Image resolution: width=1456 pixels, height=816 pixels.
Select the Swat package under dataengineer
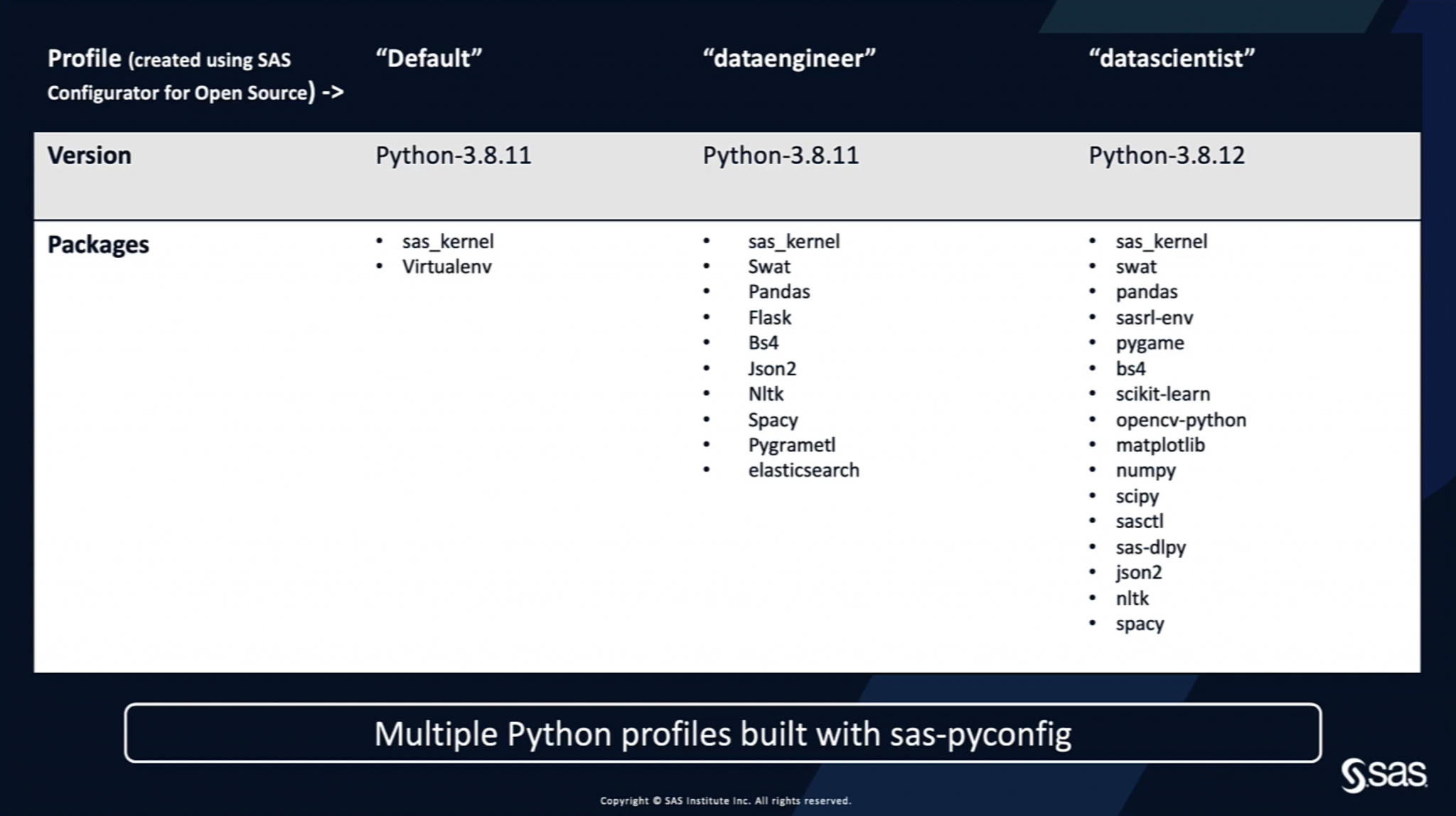768,267
